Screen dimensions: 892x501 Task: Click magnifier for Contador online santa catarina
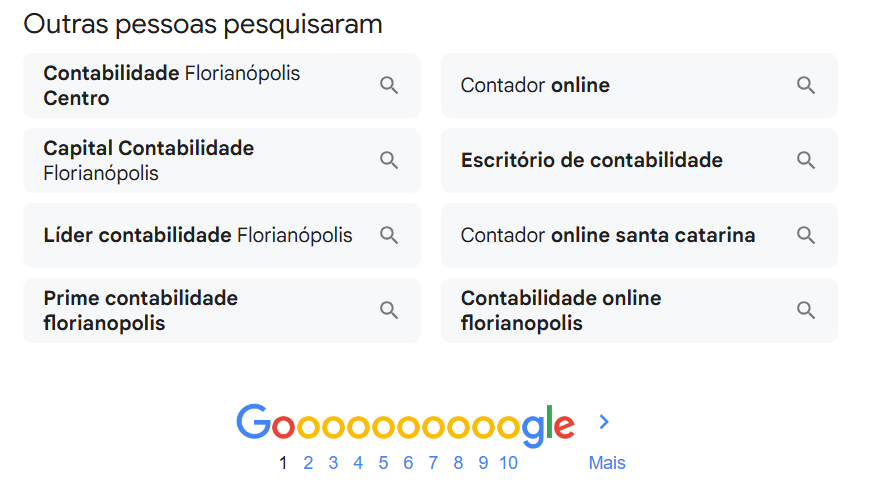pyautogui.click(x=806, y=236)
